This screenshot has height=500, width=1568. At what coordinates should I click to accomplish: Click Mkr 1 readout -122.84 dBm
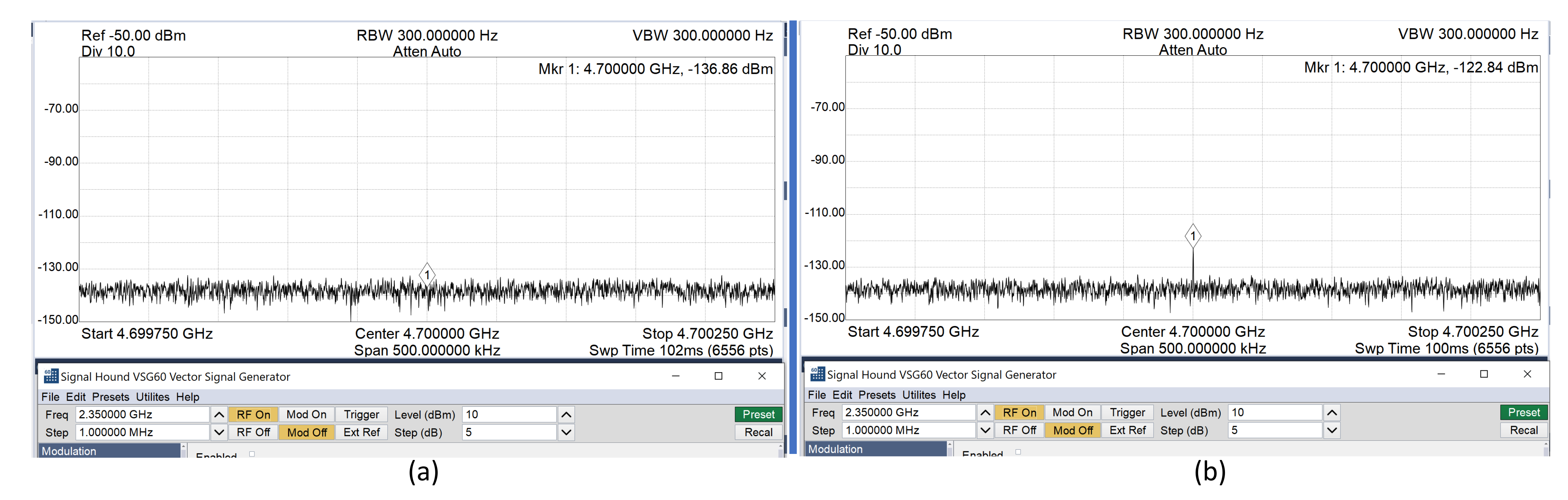[1421, 67]
